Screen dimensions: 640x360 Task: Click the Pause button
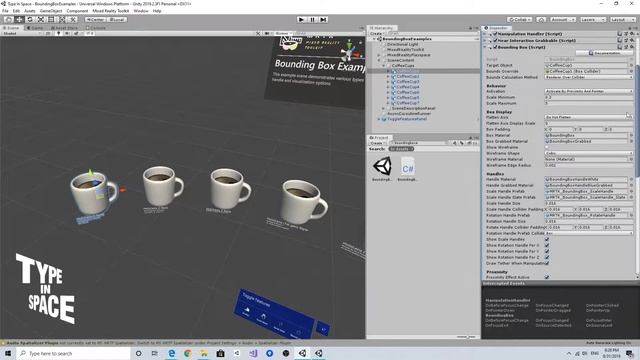pos(312,19)
